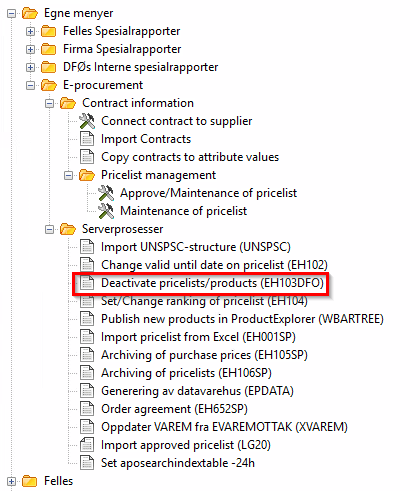Click document icon for Set aposearchindextable -24h
The image size is (420, 491).
tap(87, 463)
